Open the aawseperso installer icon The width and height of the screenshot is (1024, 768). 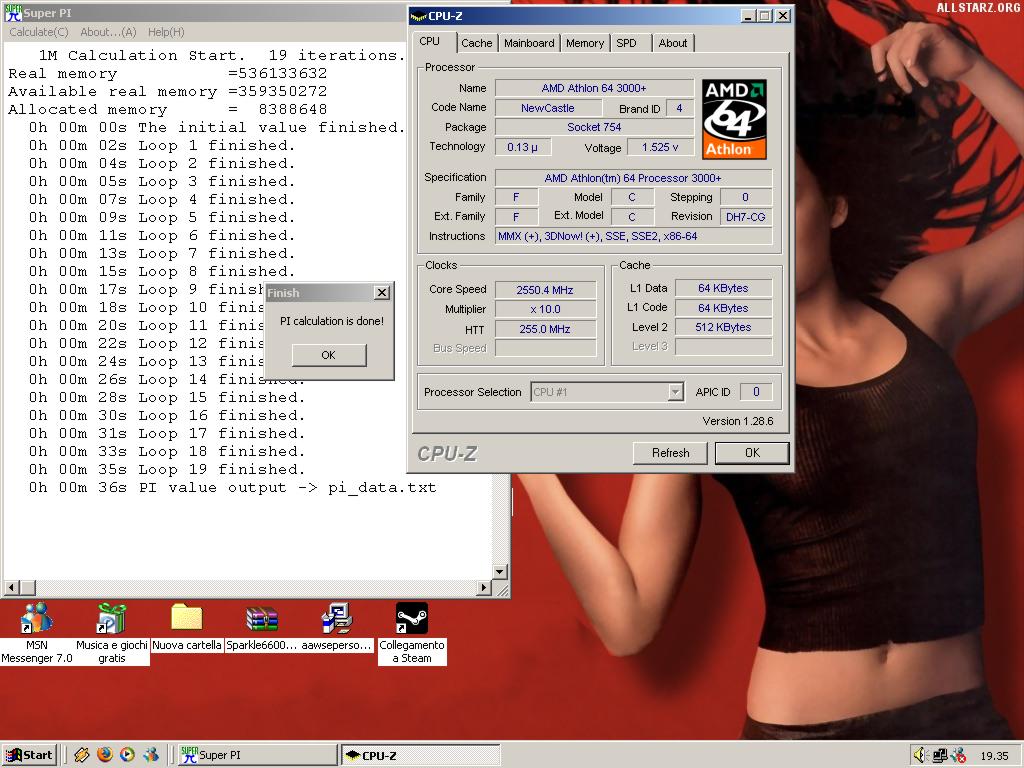click(x=337, y=618)
